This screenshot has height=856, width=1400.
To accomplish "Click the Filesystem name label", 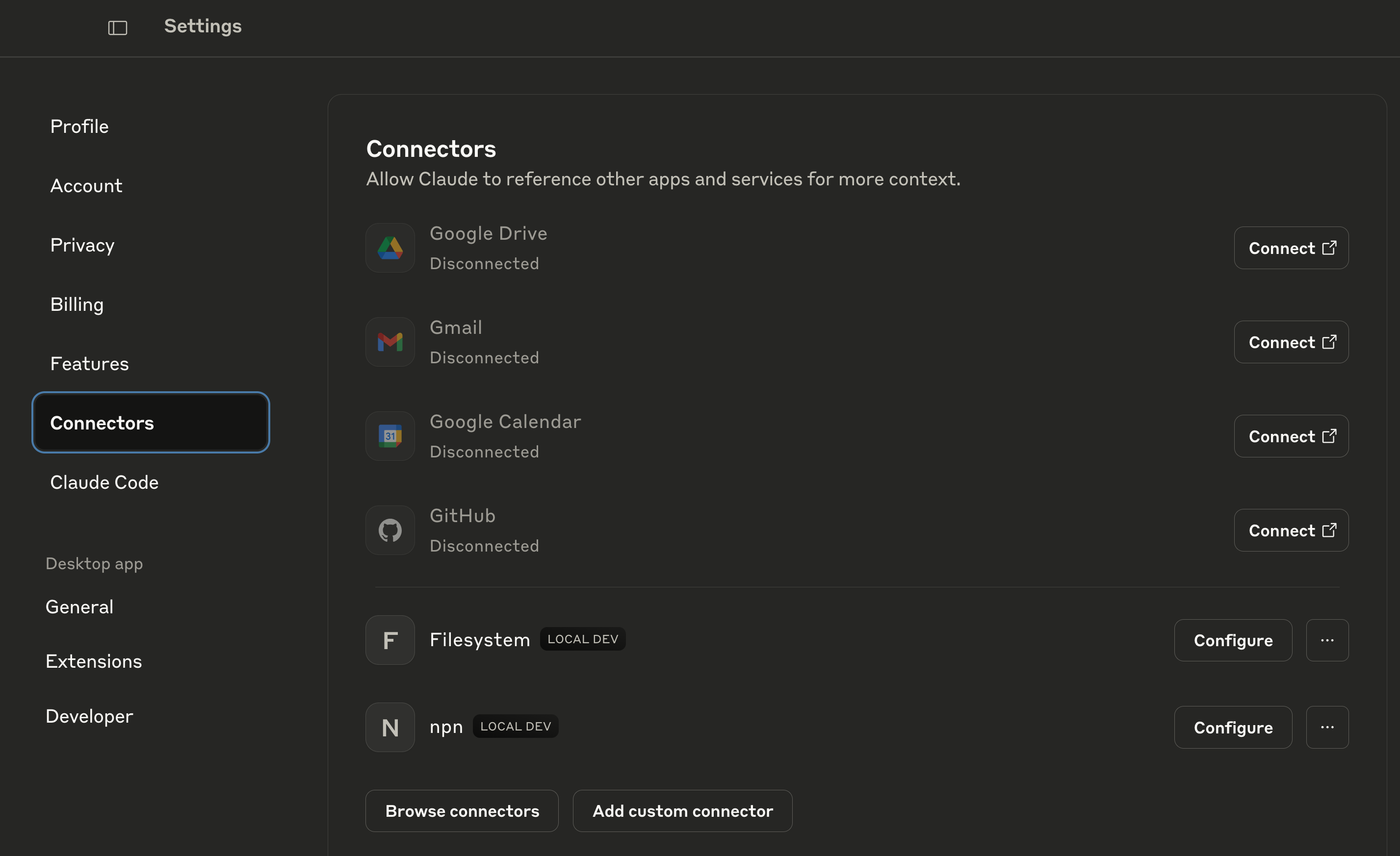I will click(480, 640).
